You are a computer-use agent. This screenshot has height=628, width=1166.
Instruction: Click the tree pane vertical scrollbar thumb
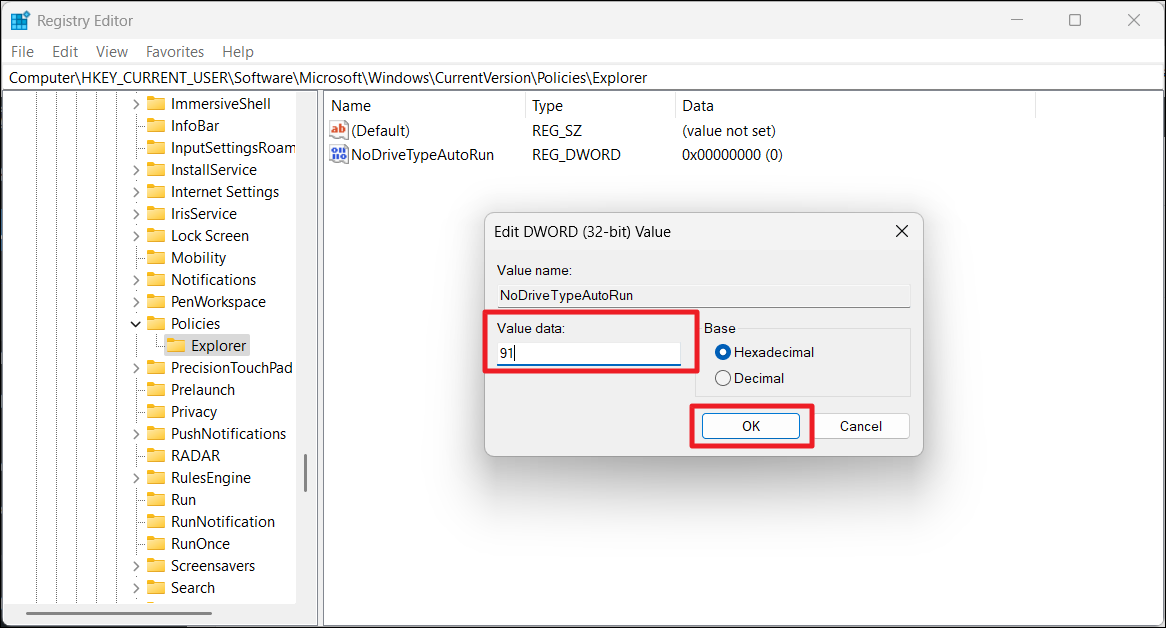pyautogui.click(x=305, y=472)
